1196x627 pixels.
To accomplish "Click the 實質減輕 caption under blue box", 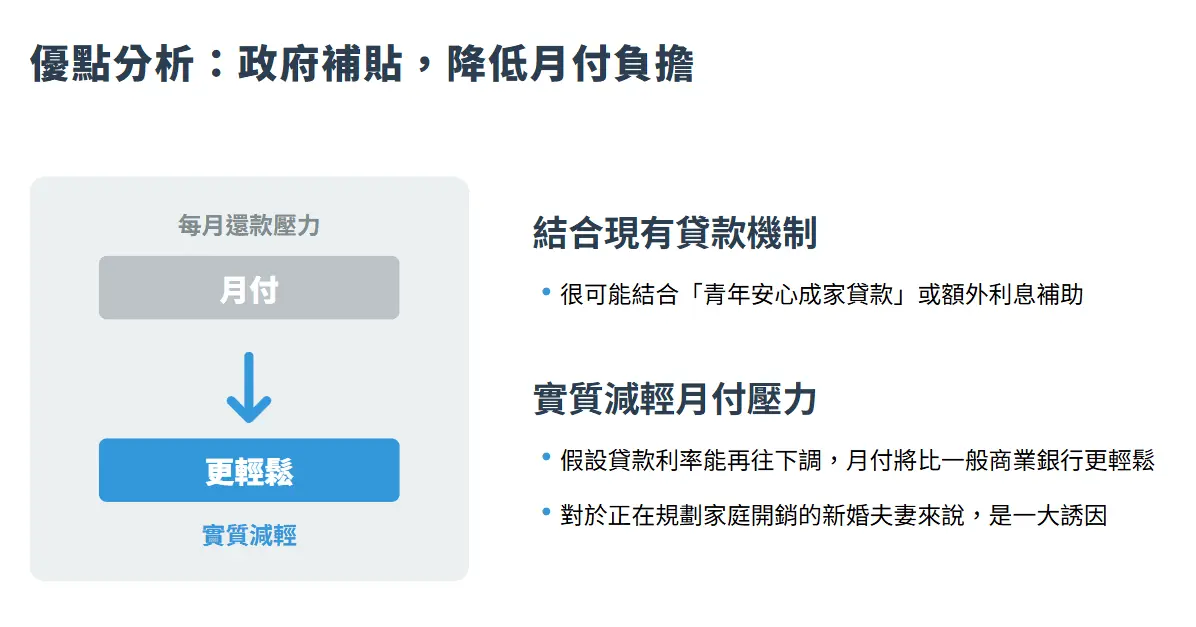I will pyautogui.click(x=249, y=535).
